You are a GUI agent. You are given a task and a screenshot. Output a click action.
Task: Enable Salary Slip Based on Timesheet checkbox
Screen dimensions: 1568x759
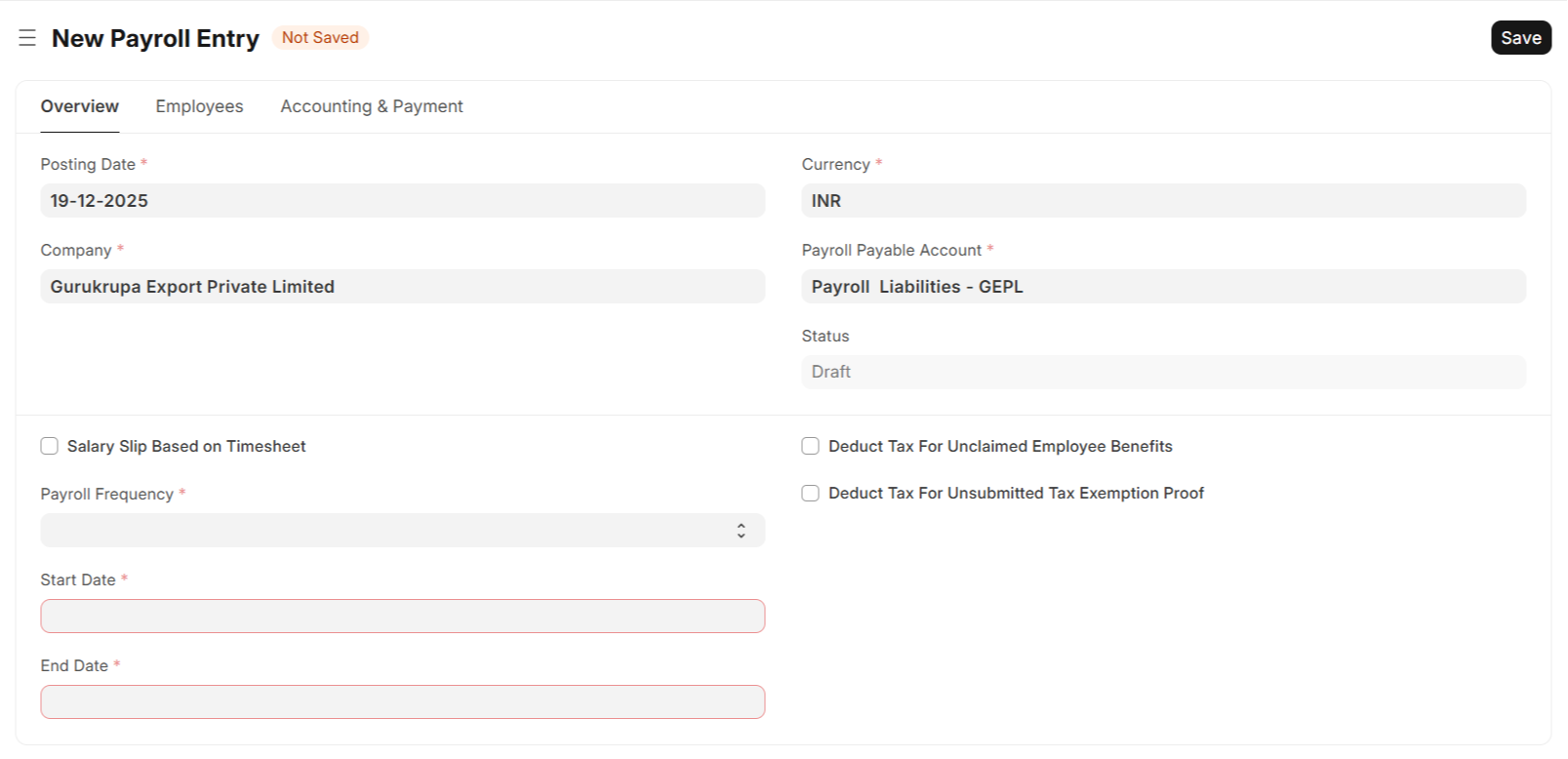pyautogui.click(x=50, y=446)
